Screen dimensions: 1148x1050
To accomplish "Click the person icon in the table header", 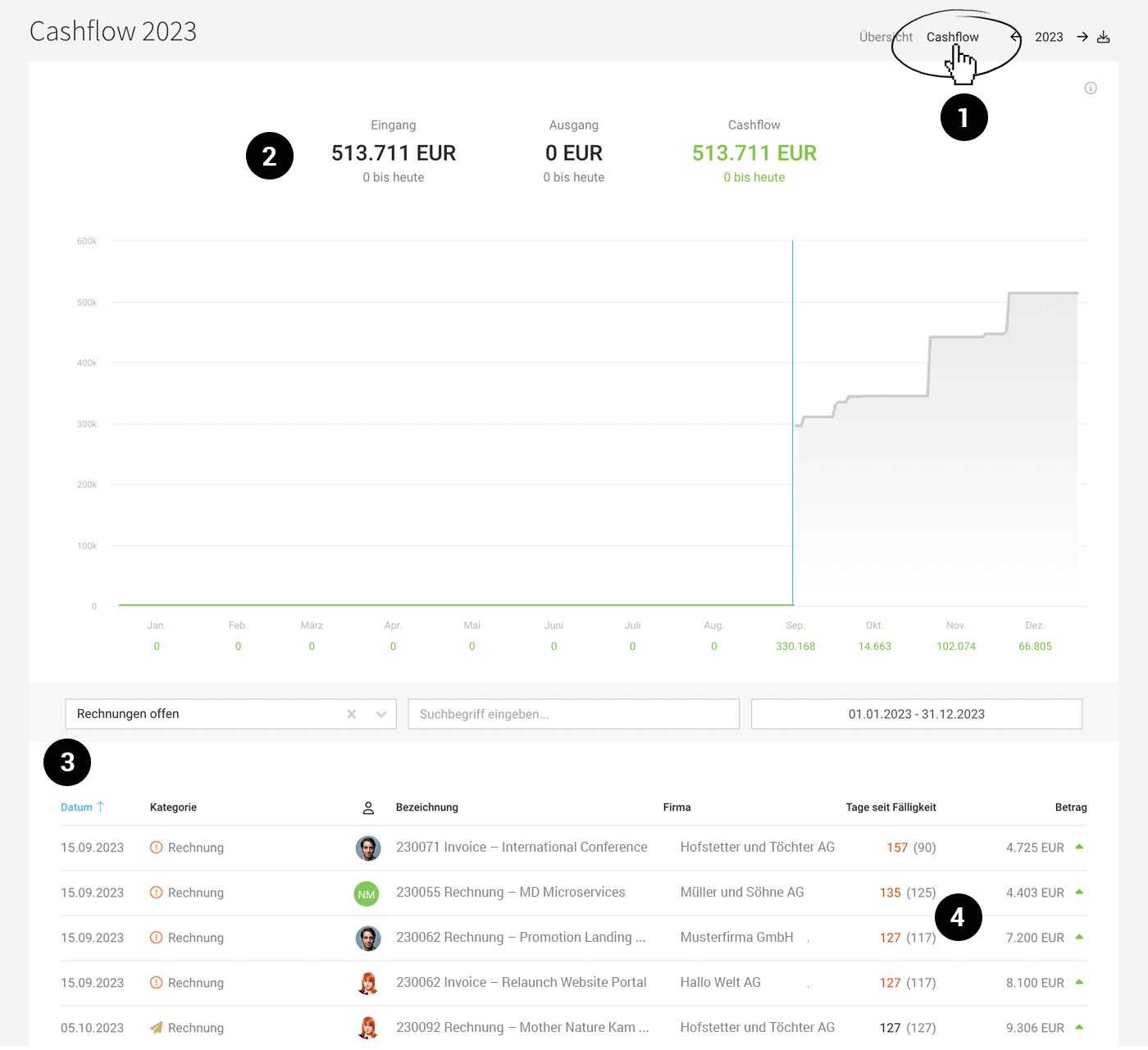I will tap(368, 807).
